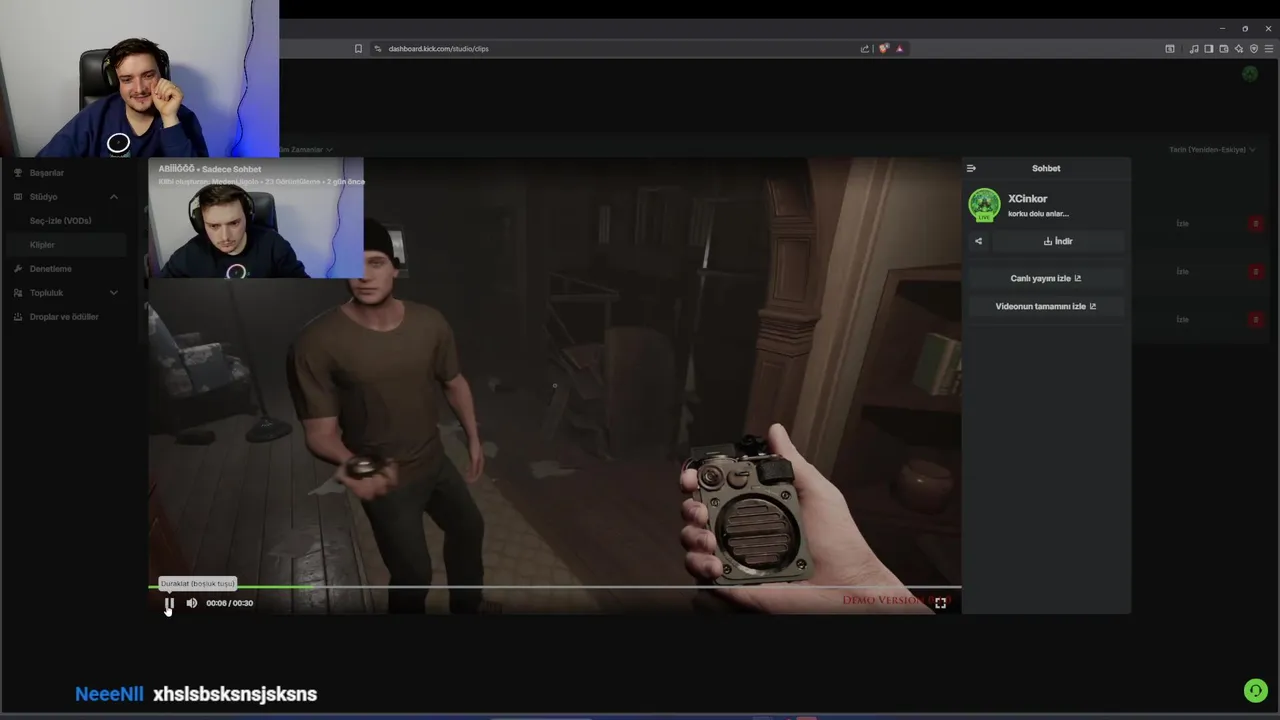Click the browser address bar URL
Image resolution: width=1280 pixels, height=720 pixels.
(x=438, y=48)
